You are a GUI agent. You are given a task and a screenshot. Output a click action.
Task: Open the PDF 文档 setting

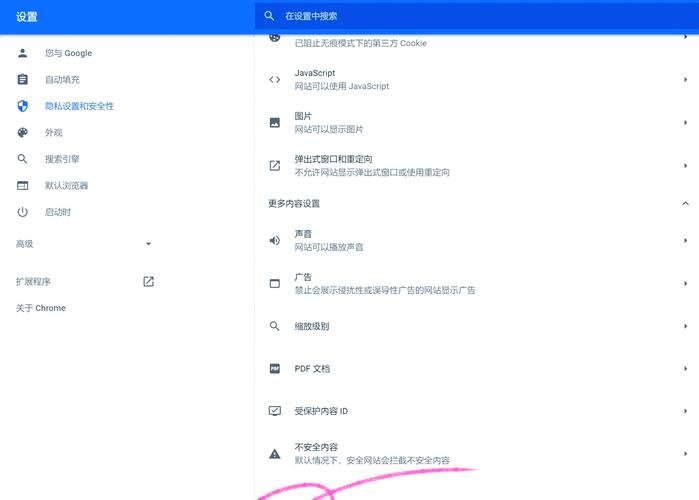(x=477, y=369)
